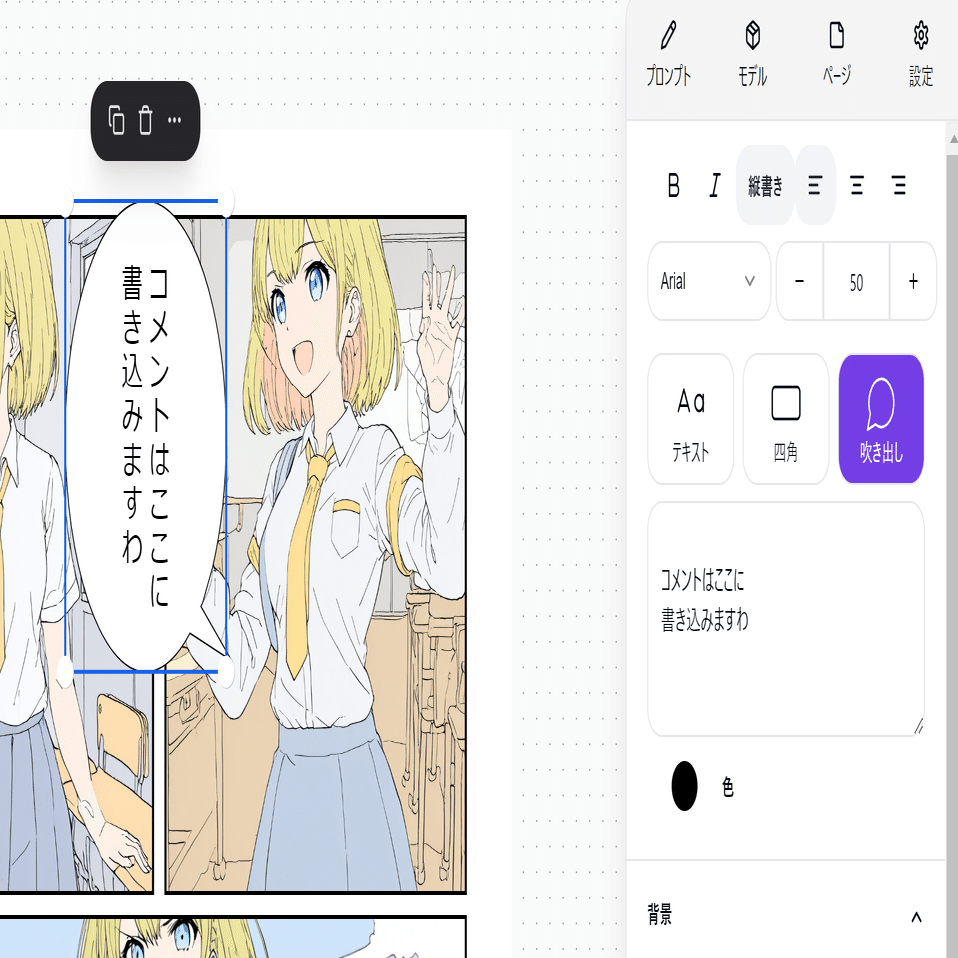The width and height of the screenshot is (958, 958).
Task: Toggle bold text formatting
Action: pos(673,185)
